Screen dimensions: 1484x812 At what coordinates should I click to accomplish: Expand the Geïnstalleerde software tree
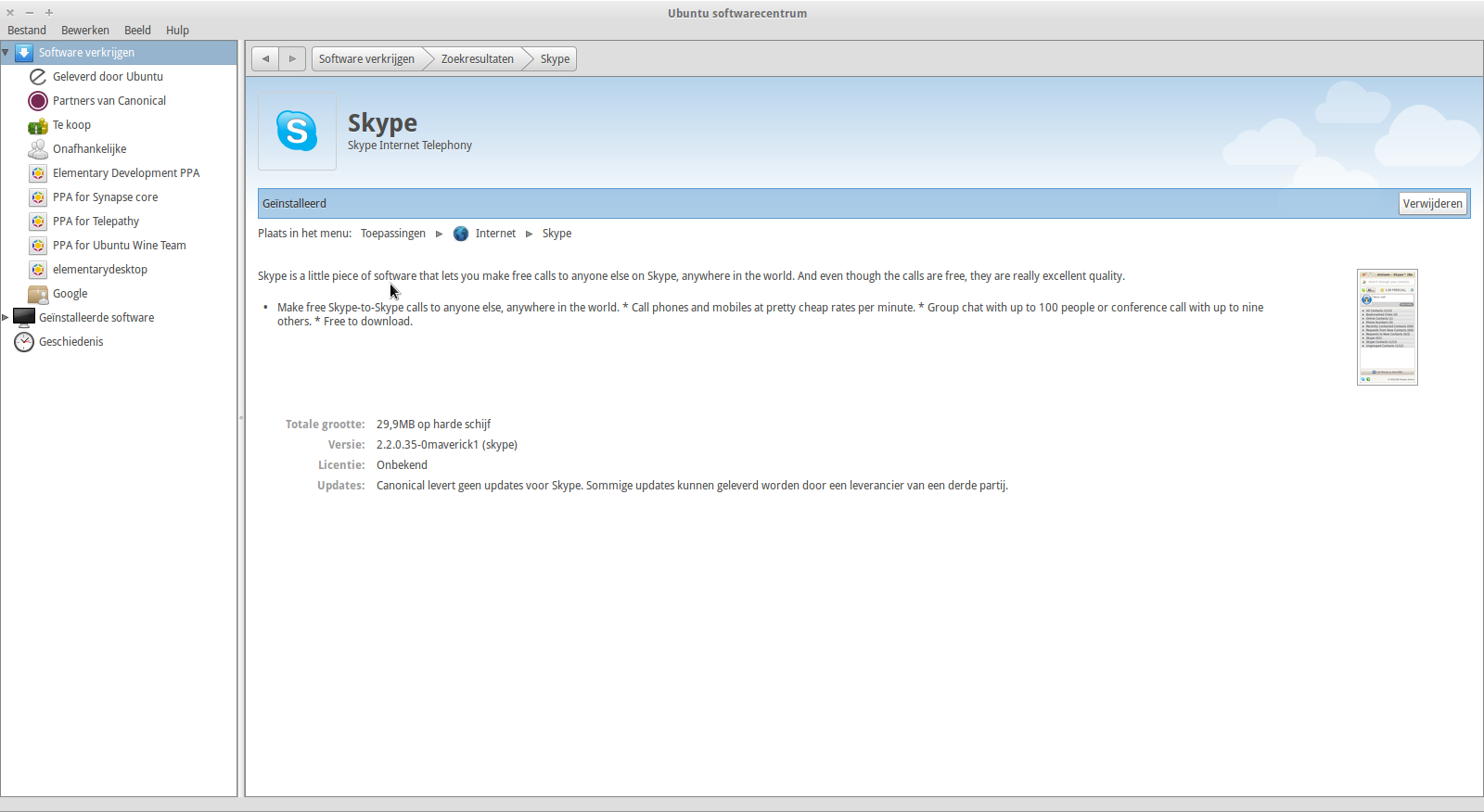tap(6, 318)
